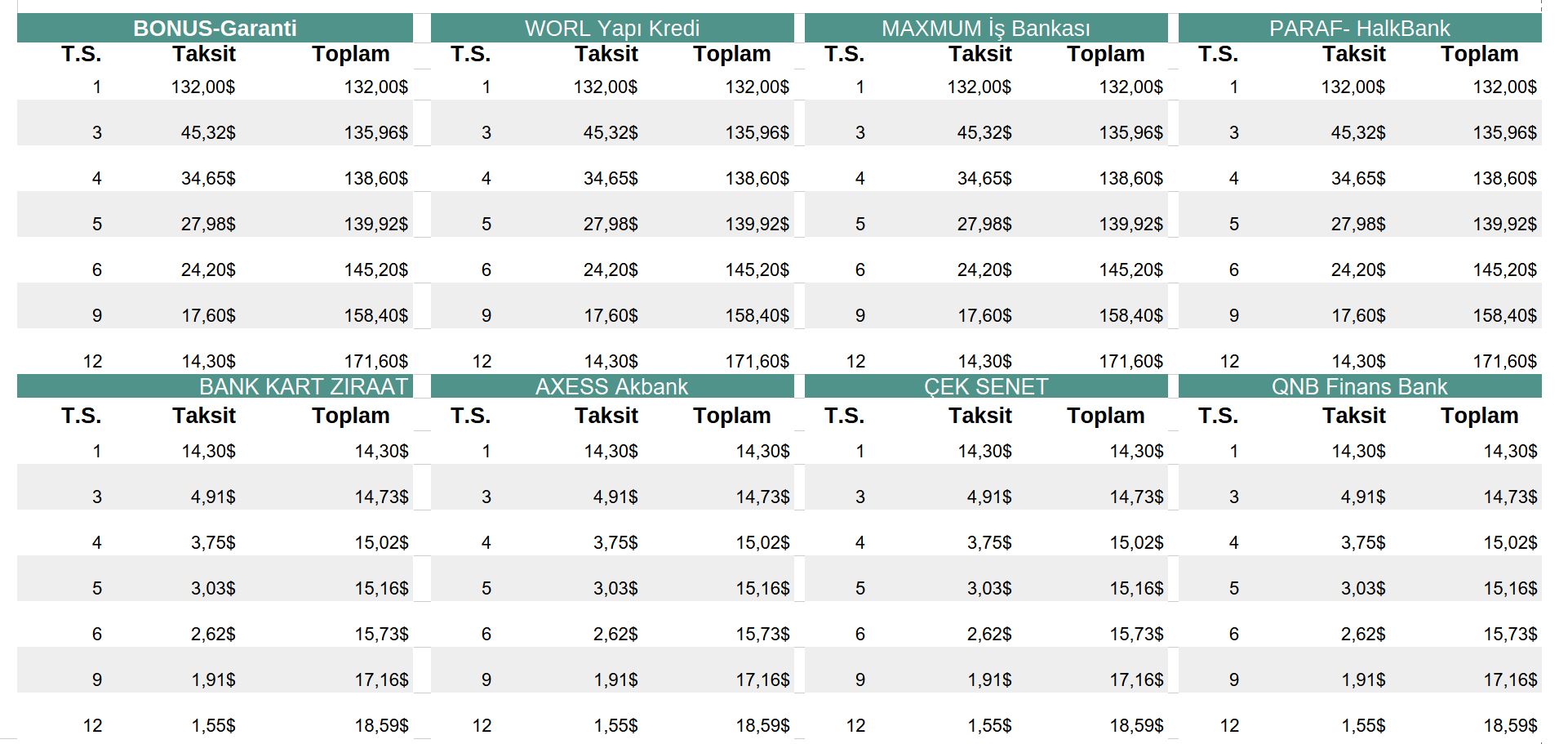The image size is (1568, 744).
Task: Select the WORL Yapı Kredi header
Action: click(612, 29)
